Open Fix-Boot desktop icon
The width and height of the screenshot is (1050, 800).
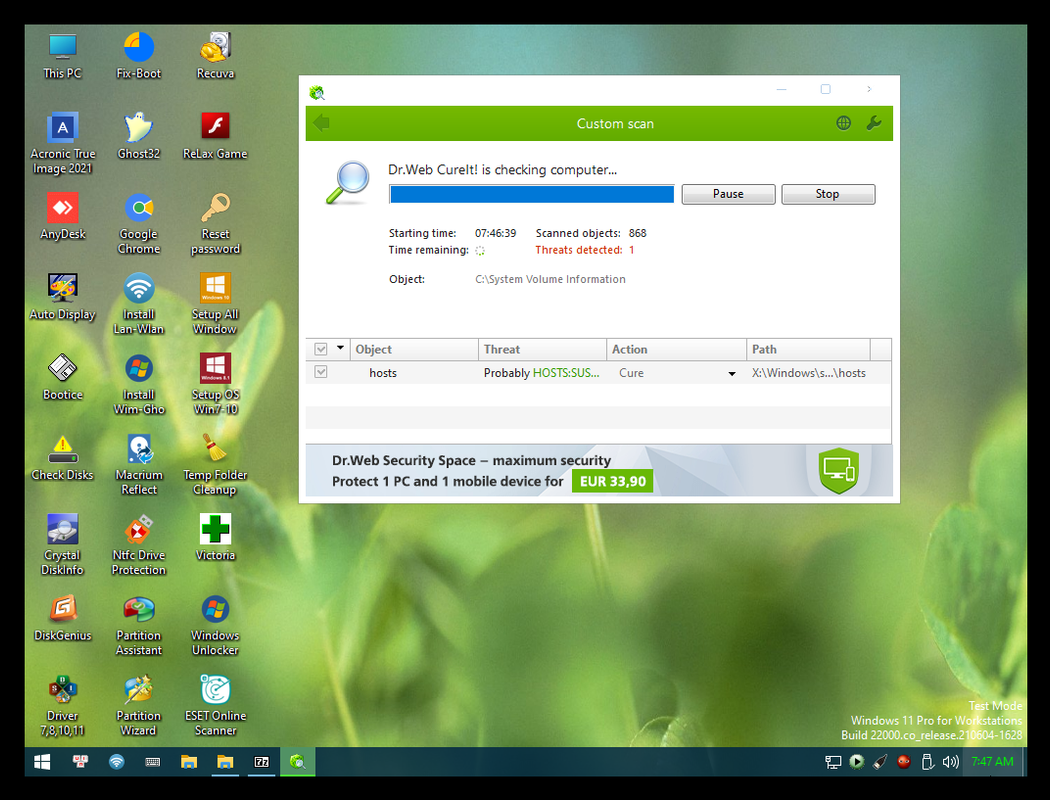tap(139, 57)
